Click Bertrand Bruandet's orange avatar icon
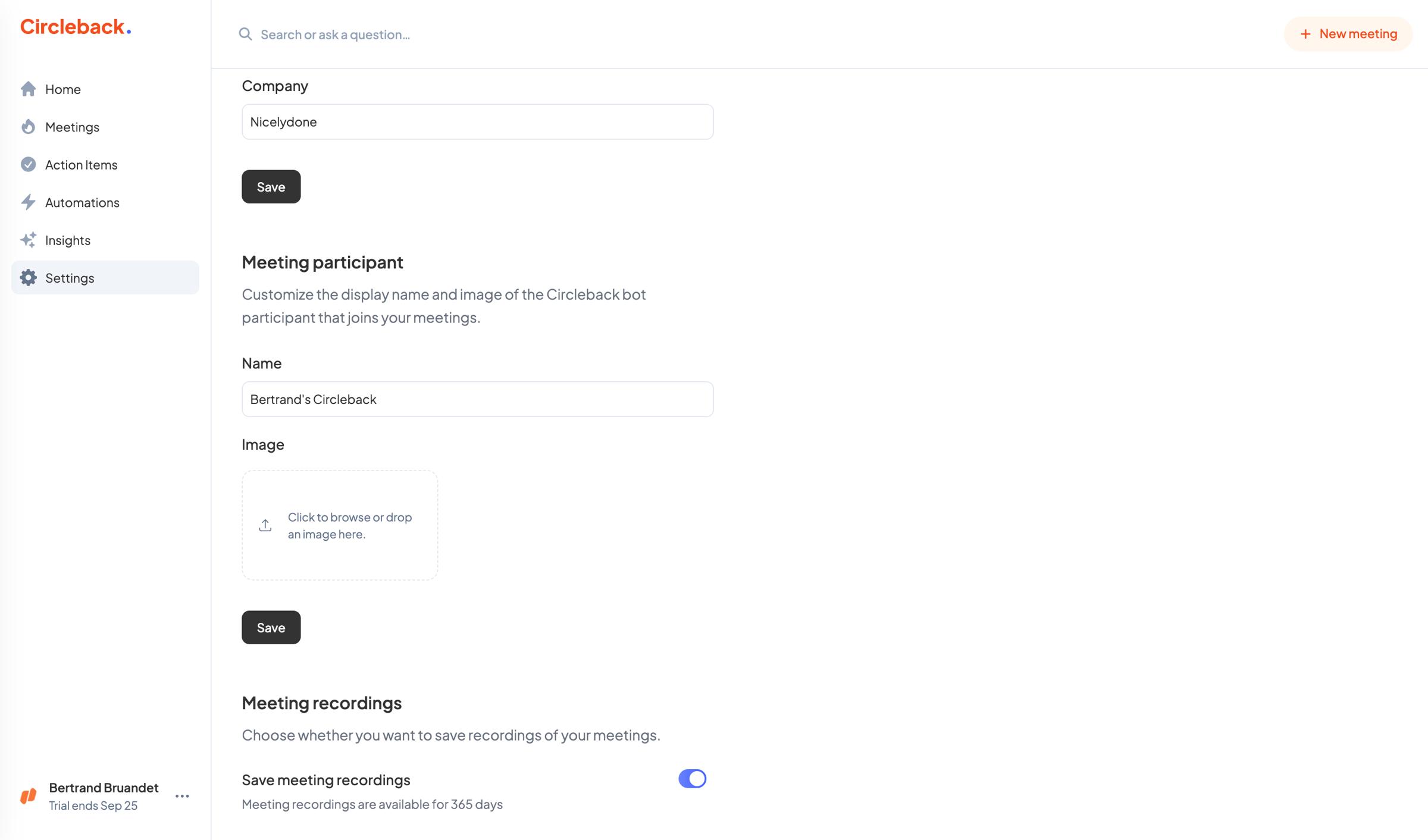This screenshot has width=1428, height=840. 28,796
